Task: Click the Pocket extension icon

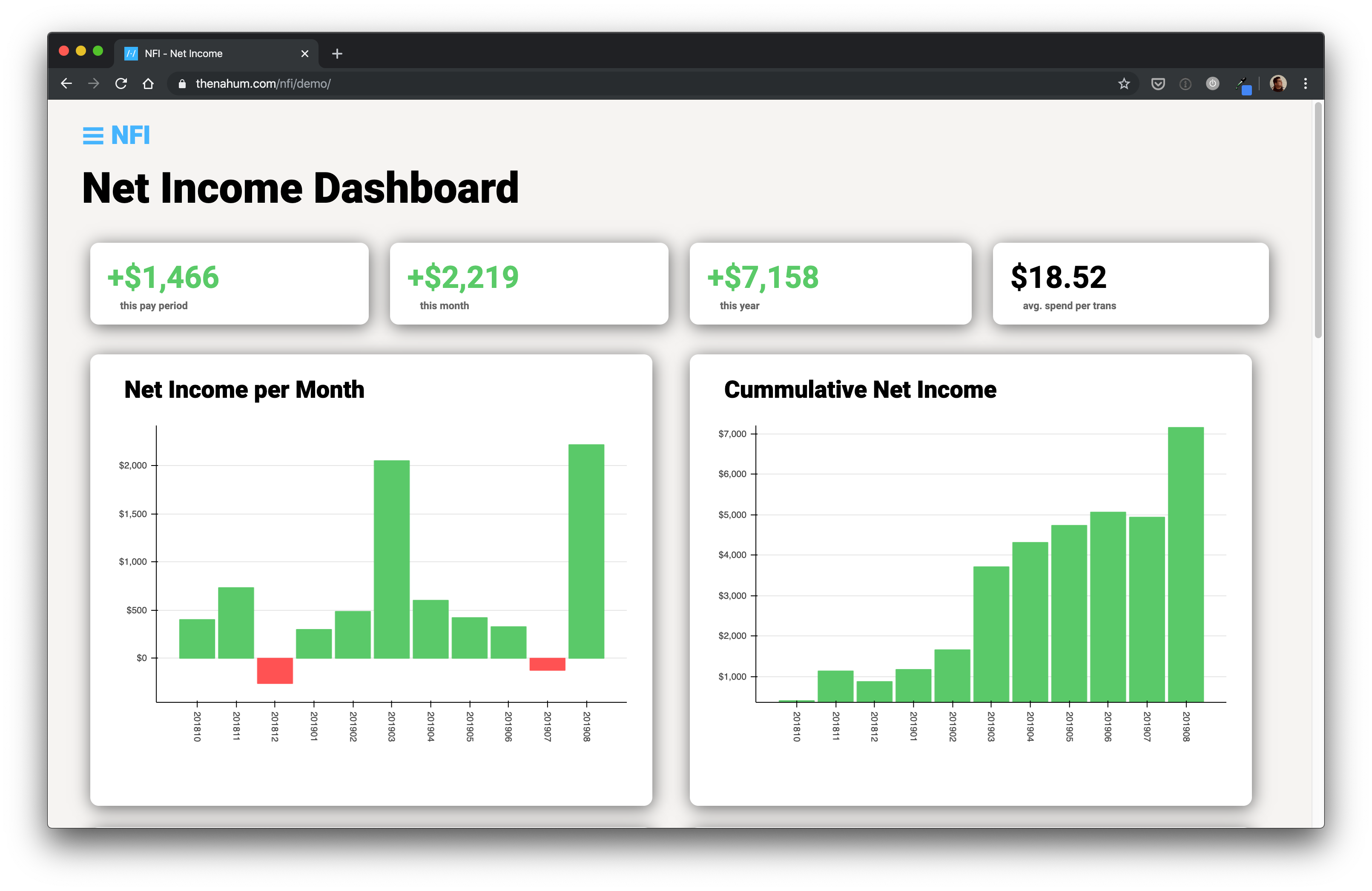Action: (1157, 83)
